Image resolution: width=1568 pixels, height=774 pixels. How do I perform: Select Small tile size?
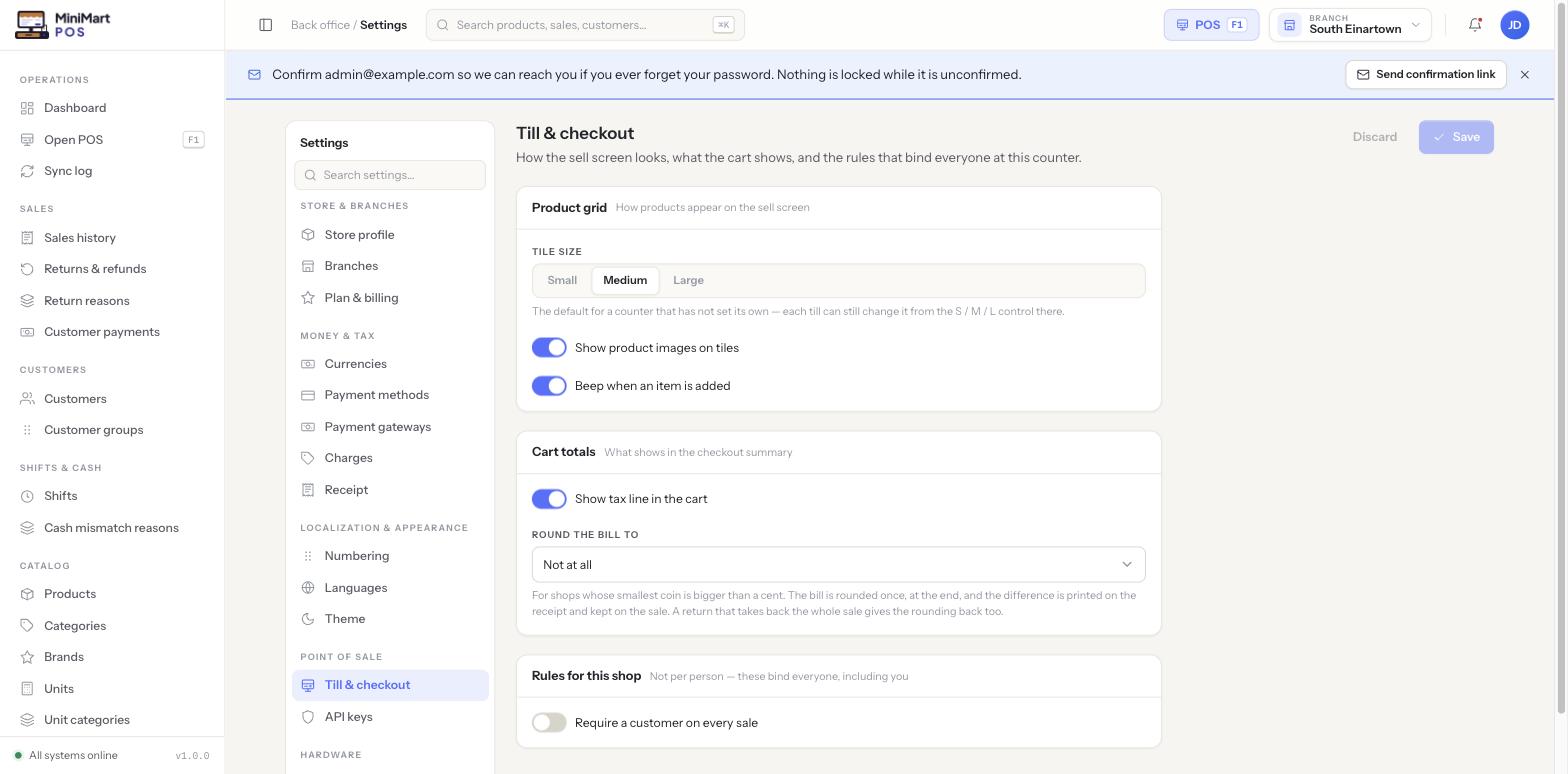pos(562,281)
